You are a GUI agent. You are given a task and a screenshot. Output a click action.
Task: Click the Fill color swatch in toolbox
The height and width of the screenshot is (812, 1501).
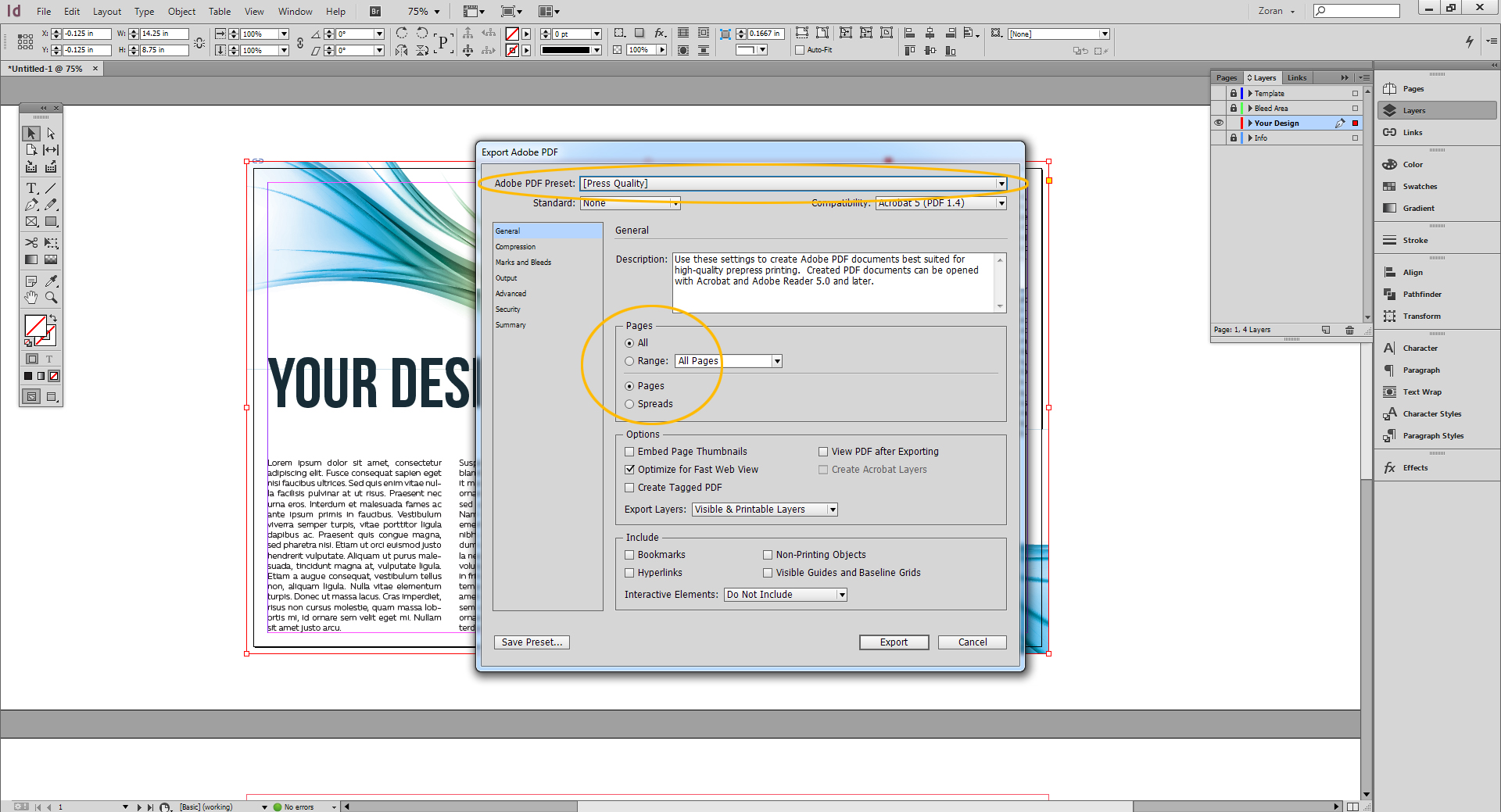pos(34,326)
